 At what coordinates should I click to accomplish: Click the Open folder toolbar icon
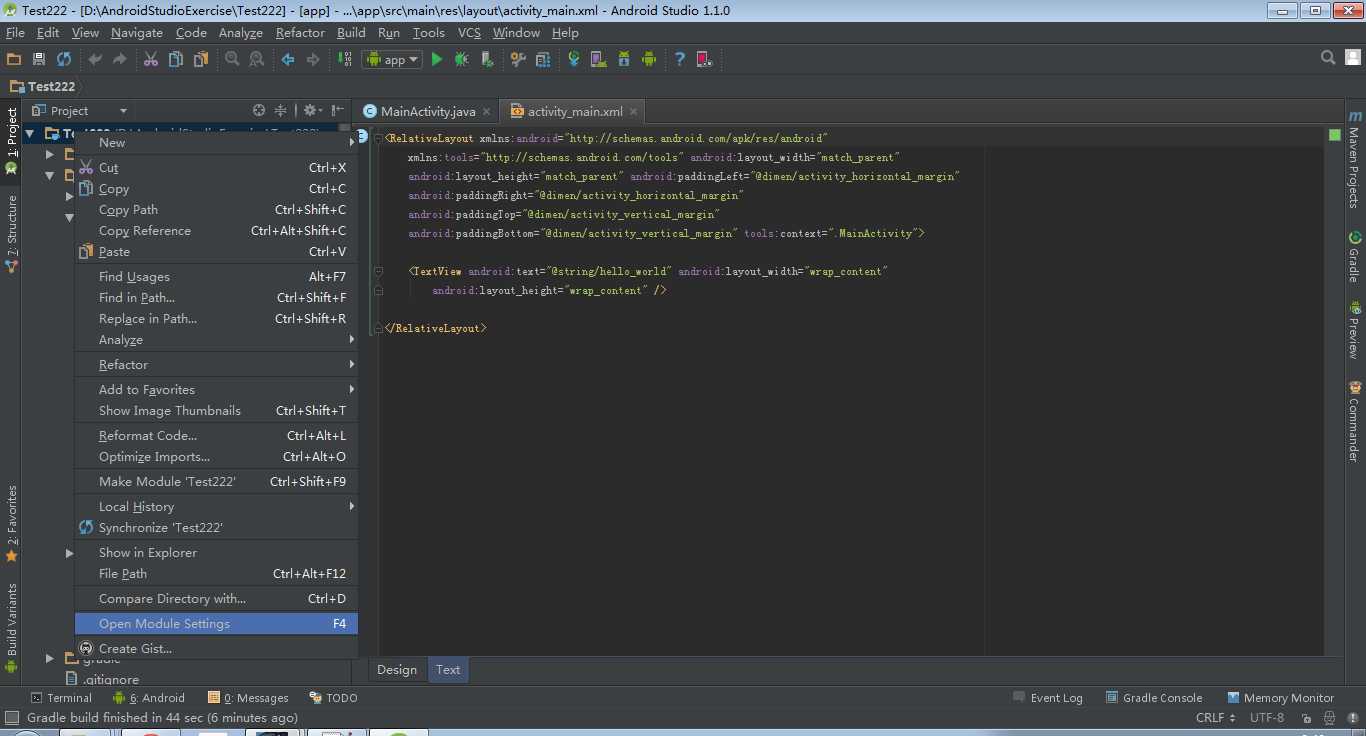pyautogui.click(x=14, y=59)
